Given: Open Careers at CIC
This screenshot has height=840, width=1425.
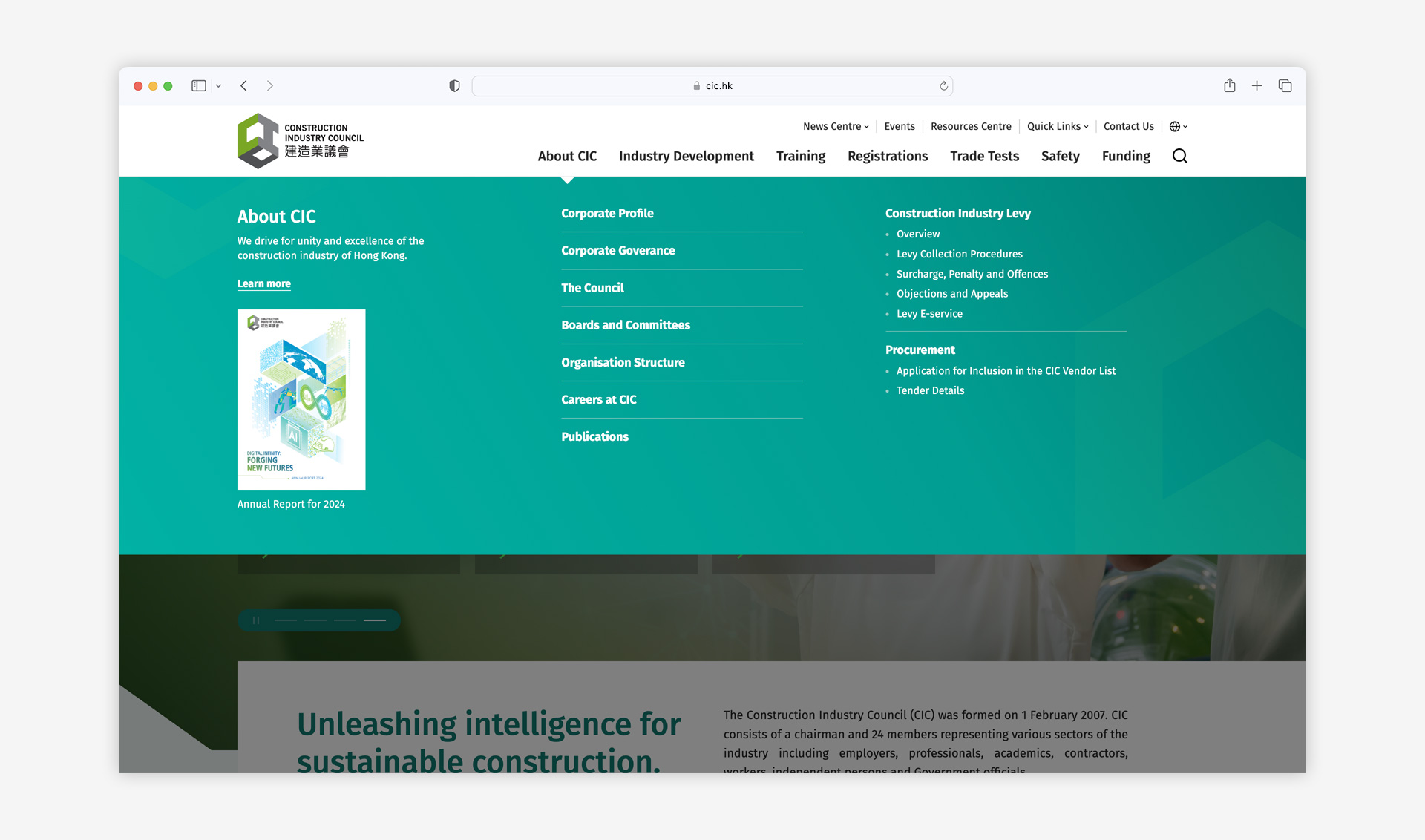Looking at the screenshot, I should (598, 399).
